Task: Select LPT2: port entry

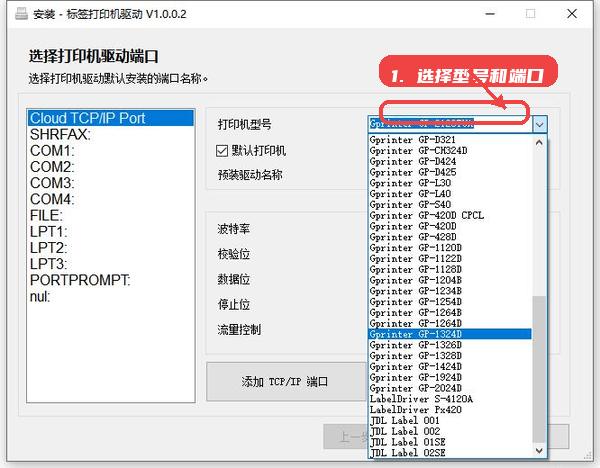Action: [x=111, y=248]
